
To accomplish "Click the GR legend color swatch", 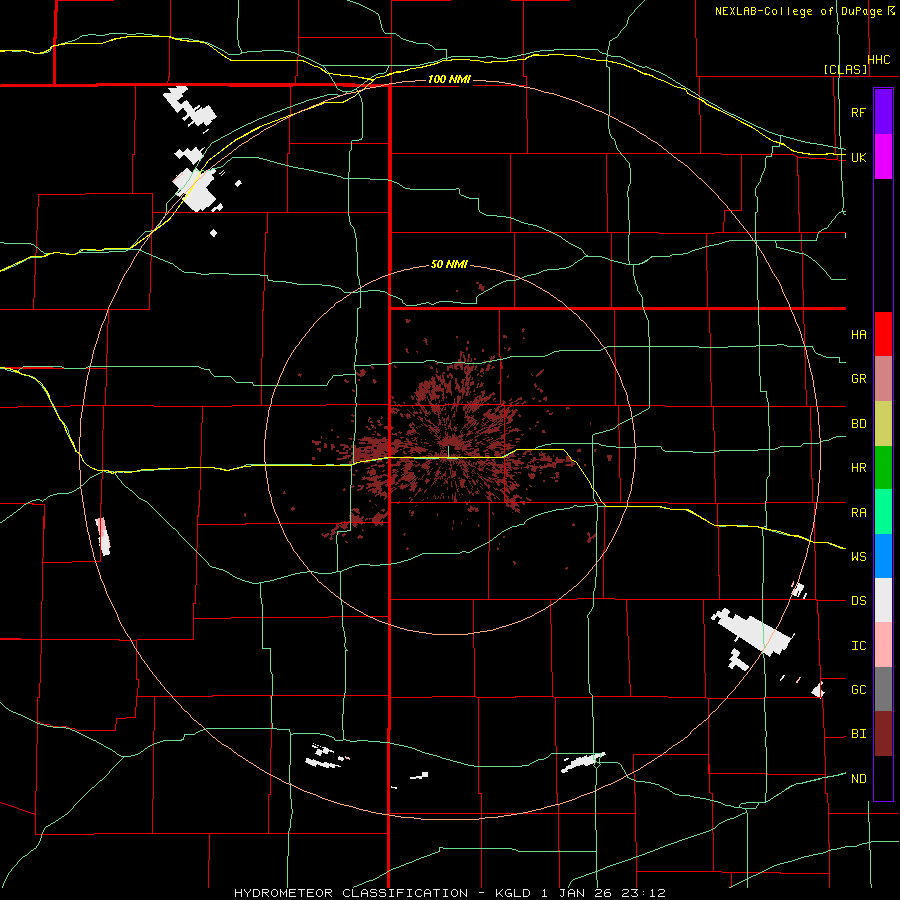I will 883,379.
